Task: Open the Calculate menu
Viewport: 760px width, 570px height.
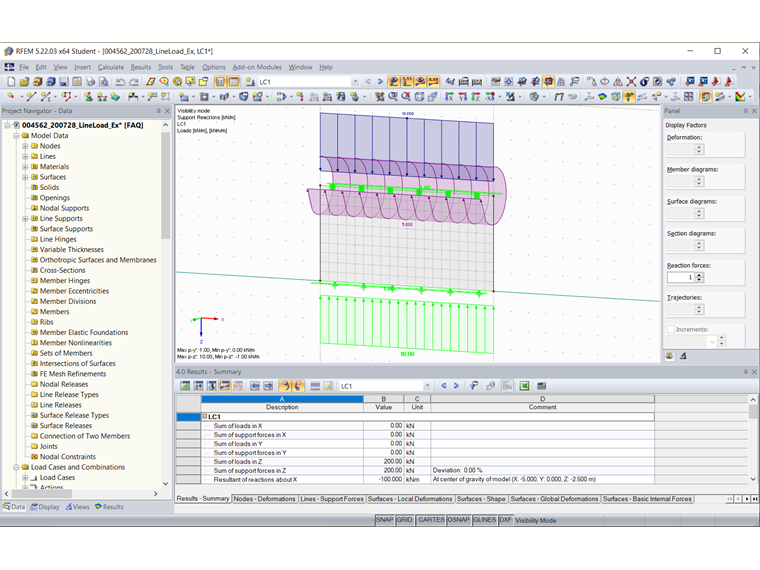Action: point(111,67)
